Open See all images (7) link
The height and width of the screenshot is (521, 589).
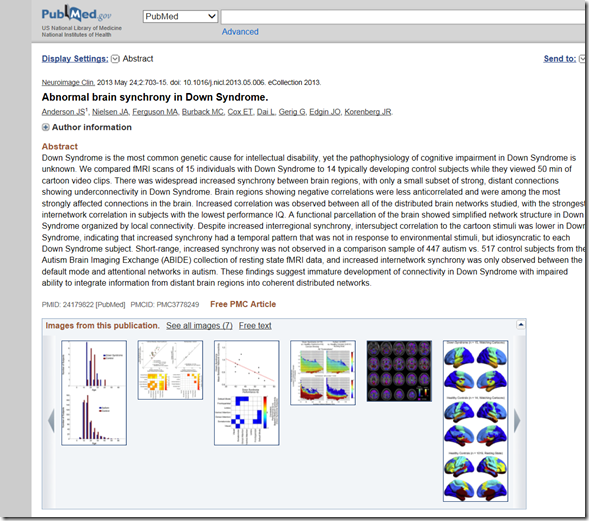tap(199, 326)
